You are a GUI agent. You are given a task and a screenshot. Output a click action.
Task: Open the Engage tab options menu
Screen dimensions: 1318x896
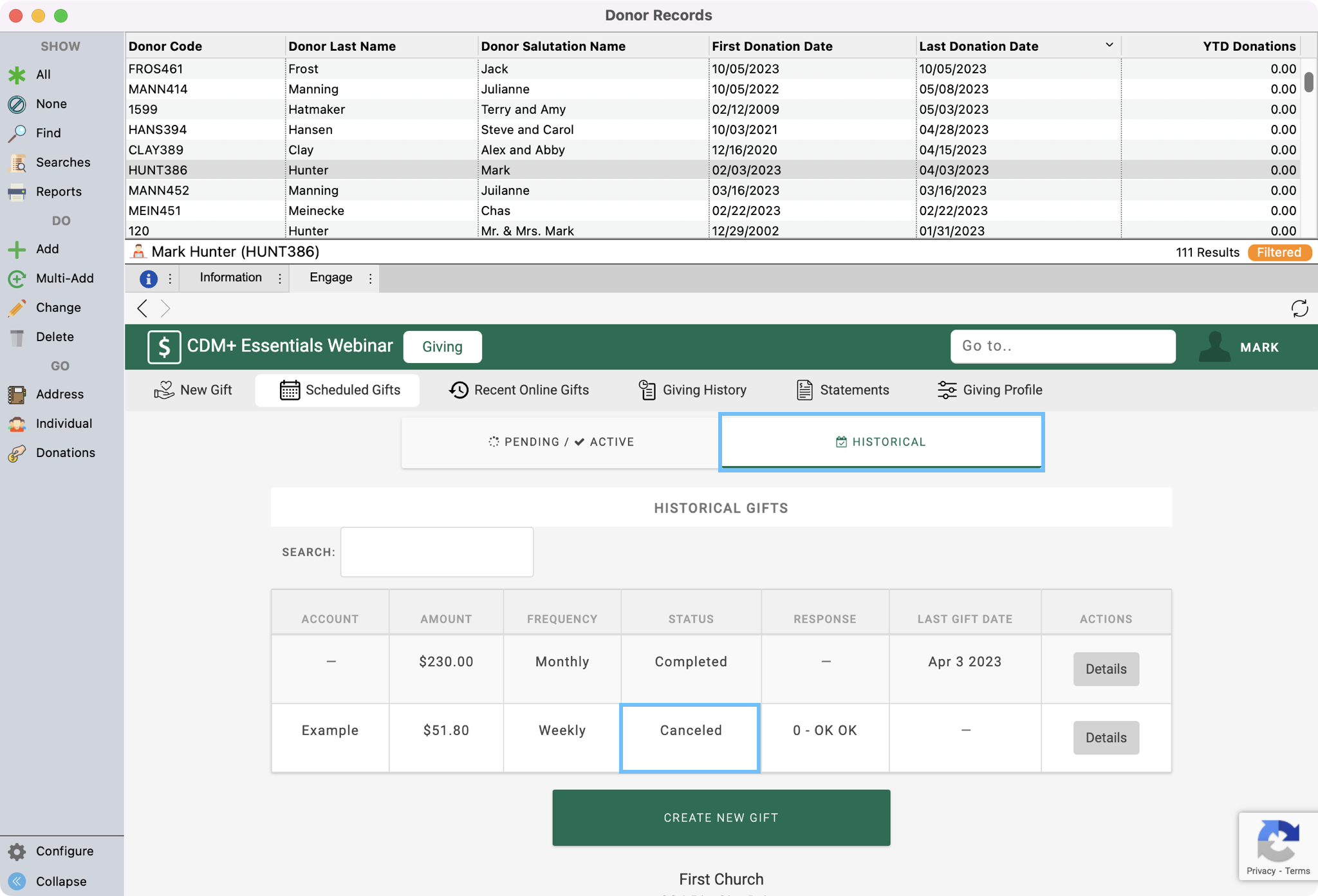pos(371,278)
